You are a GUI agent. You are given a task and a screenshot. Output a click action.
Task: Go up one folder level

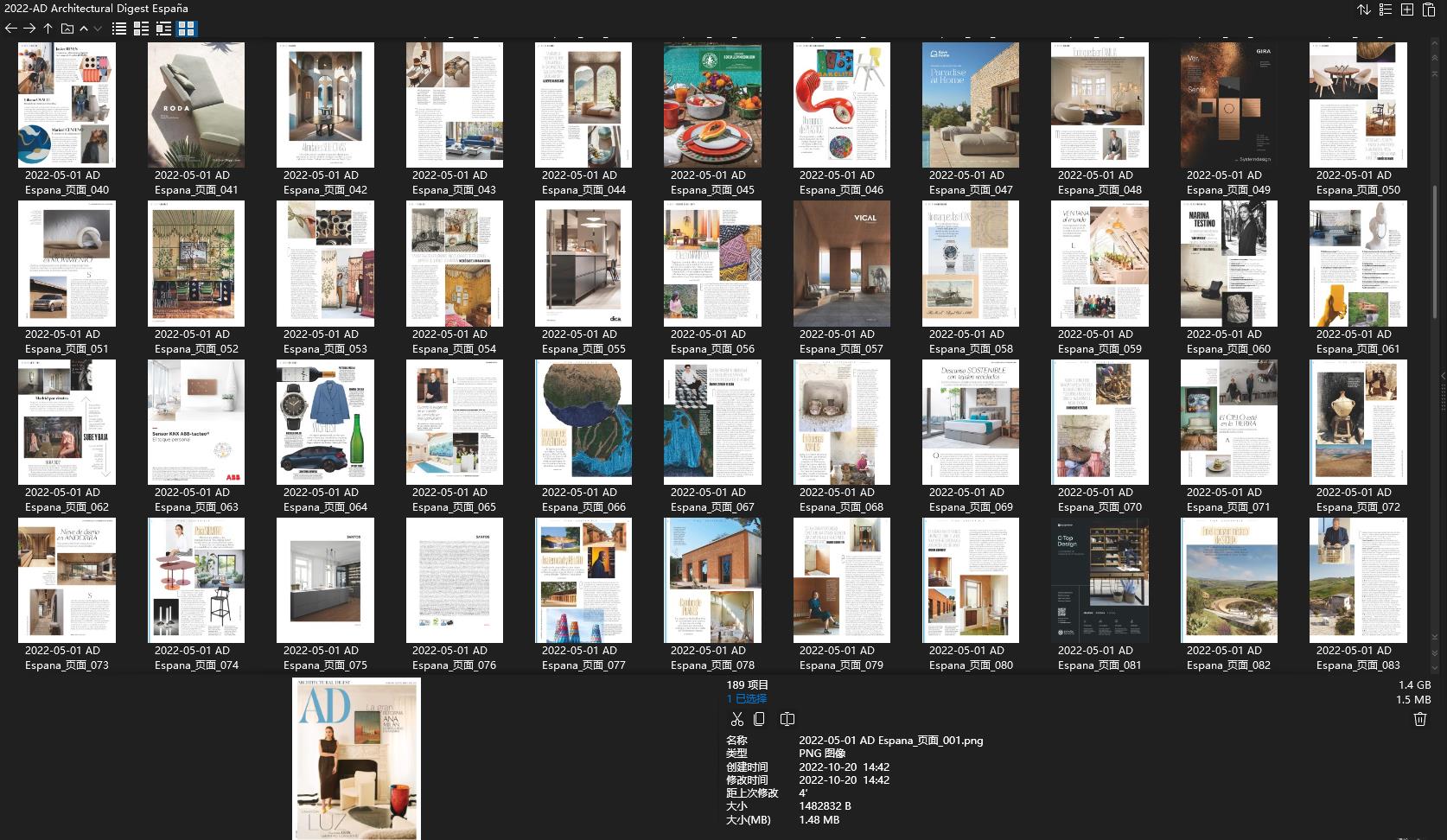(x=47, y=28)
